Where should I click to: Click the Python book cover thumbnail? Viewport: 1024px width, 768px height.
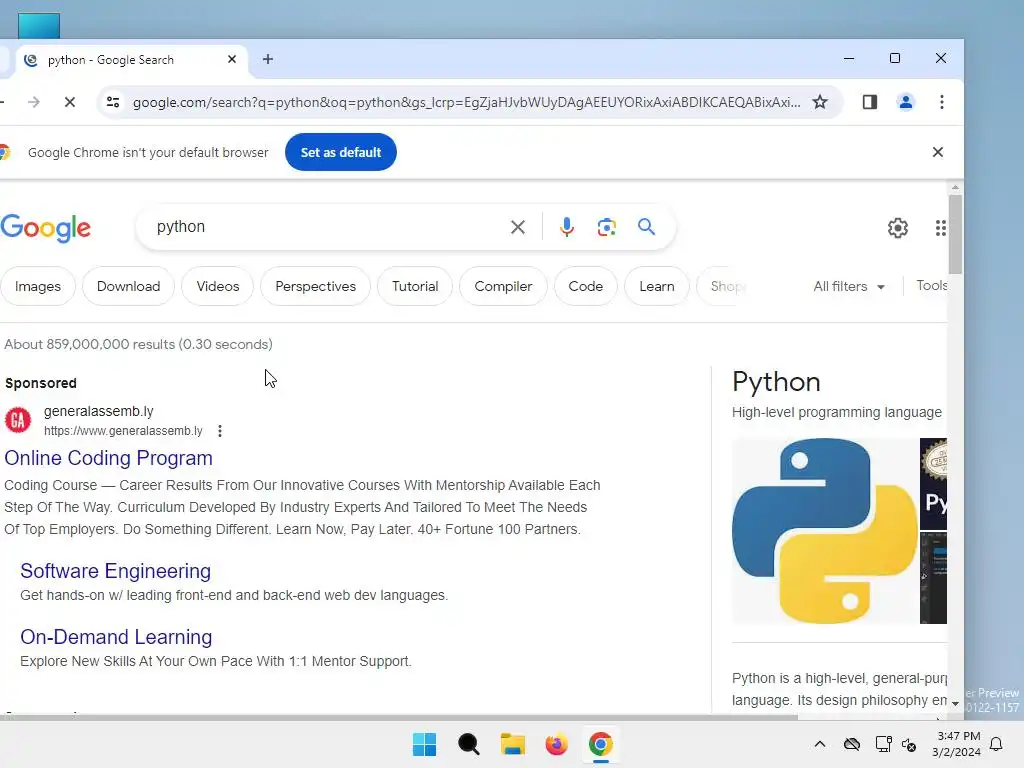click(933, 485)
